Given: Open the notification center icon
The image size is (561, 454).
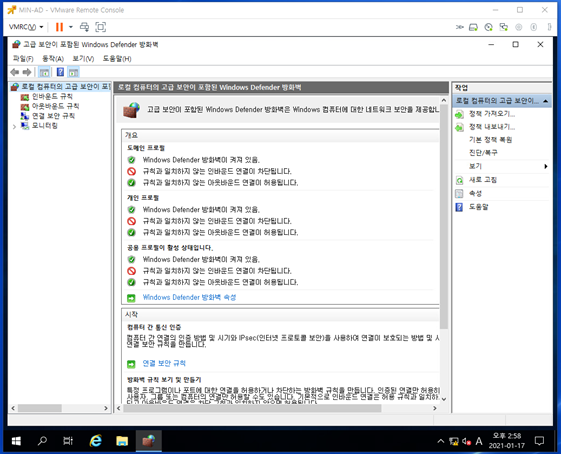Looking at the screenshot, I should tap(539, 441).
